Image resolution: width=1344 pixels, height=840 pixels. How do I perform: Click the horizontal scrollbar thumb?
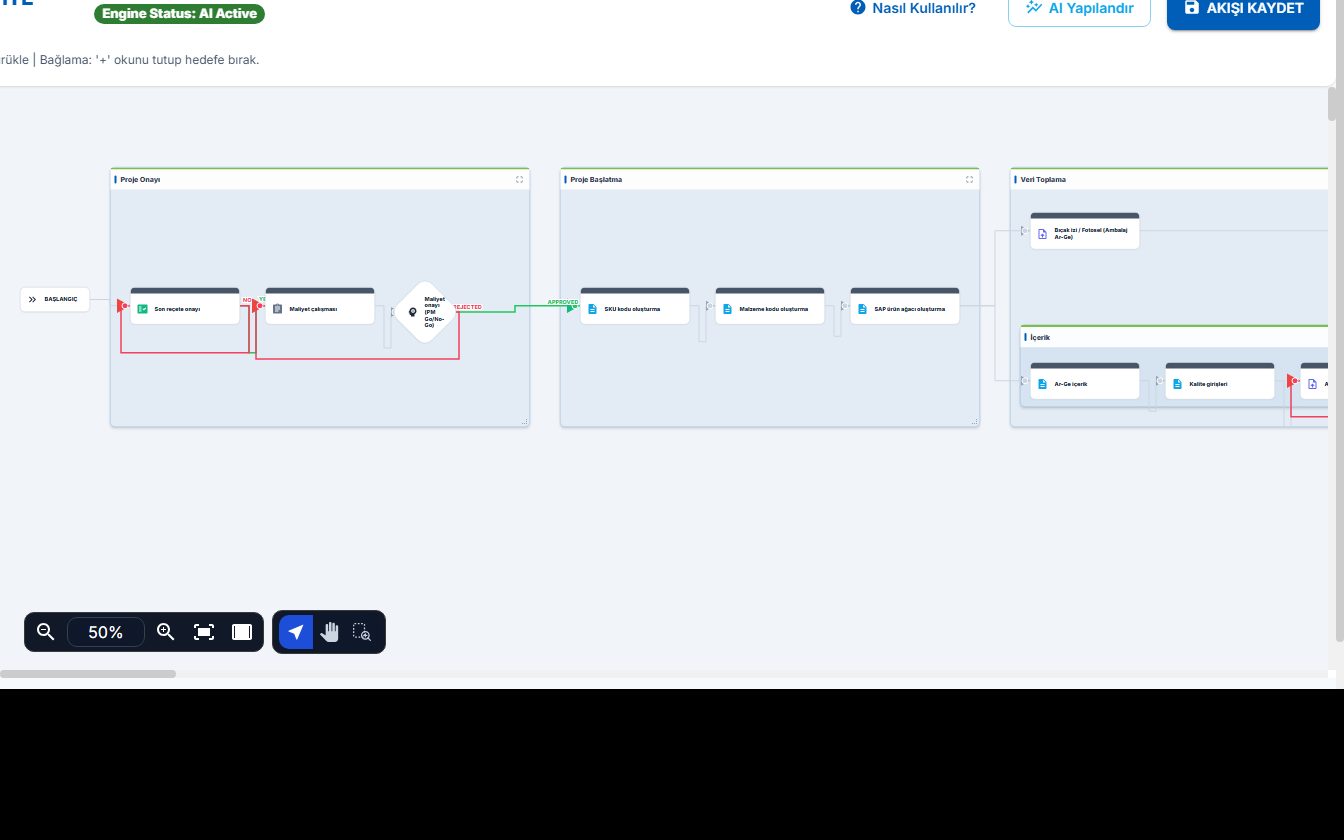[88, 674]
